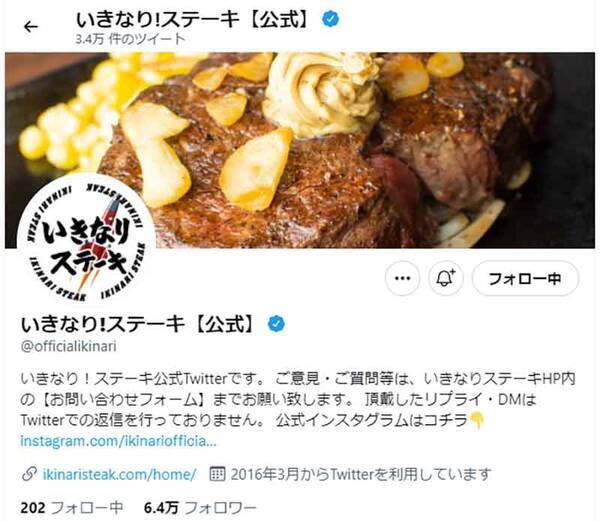View the 202 フォロー中 following list

click(72, 508)
